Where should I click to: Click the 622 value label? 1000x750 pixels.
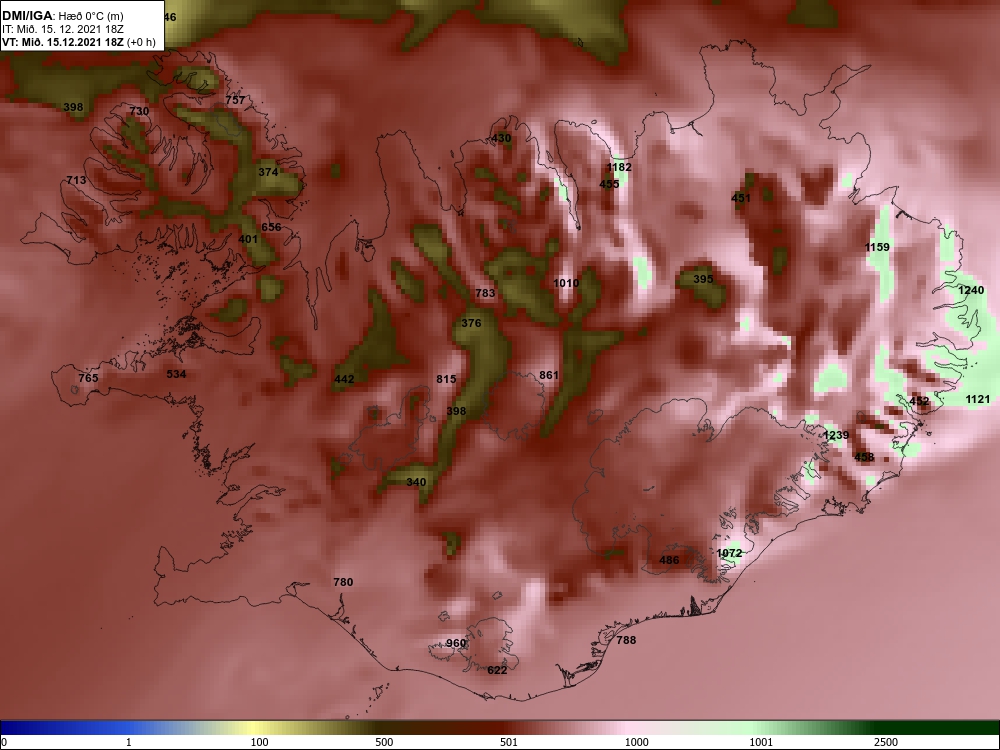[497, 670]
